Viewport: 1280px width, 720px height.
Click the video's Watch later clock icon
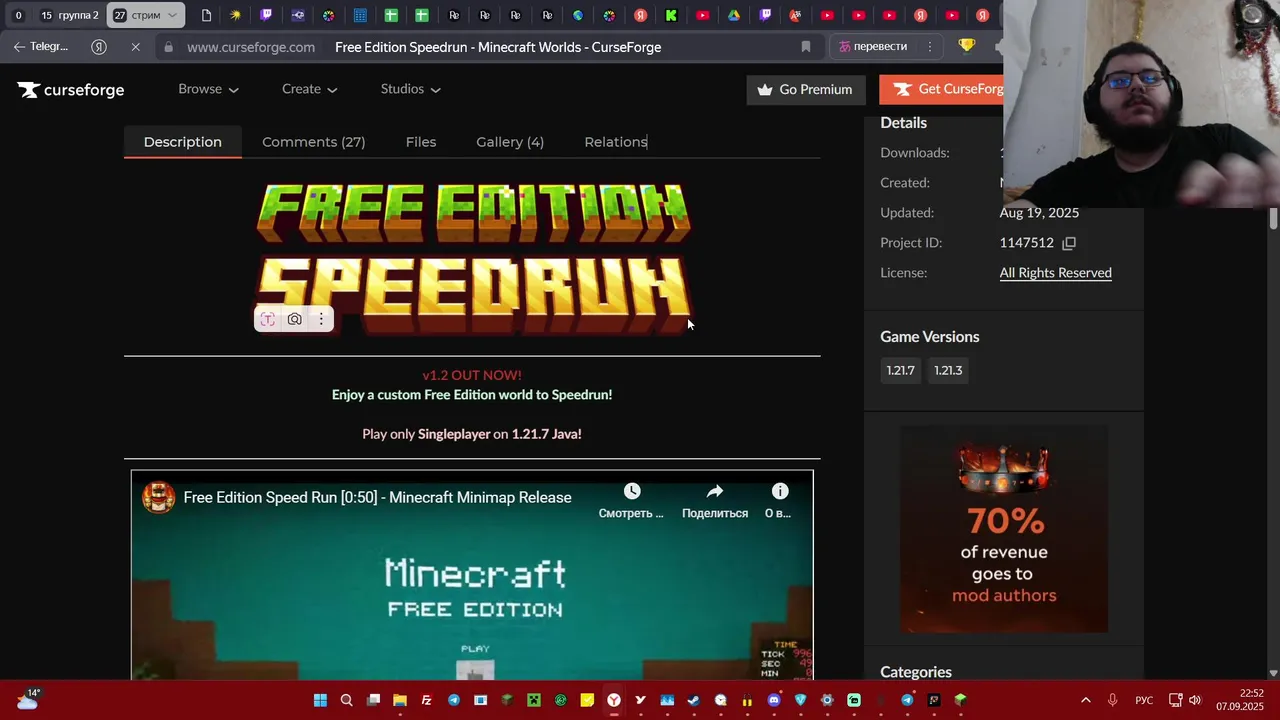tap(632, 491)
